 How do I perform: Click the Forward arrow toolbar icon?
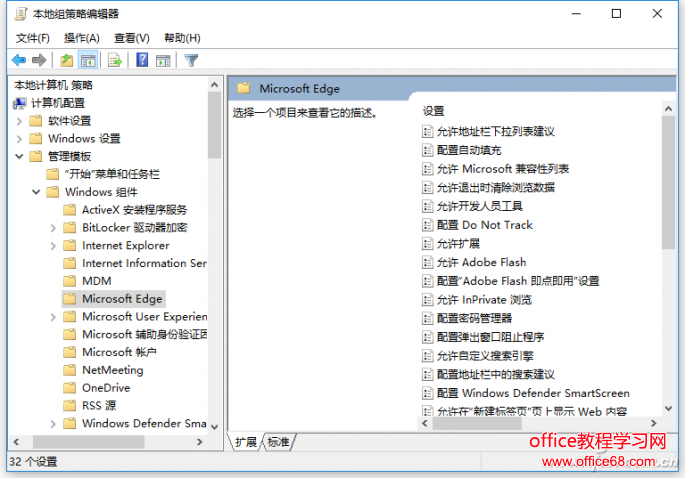point(39,60)
